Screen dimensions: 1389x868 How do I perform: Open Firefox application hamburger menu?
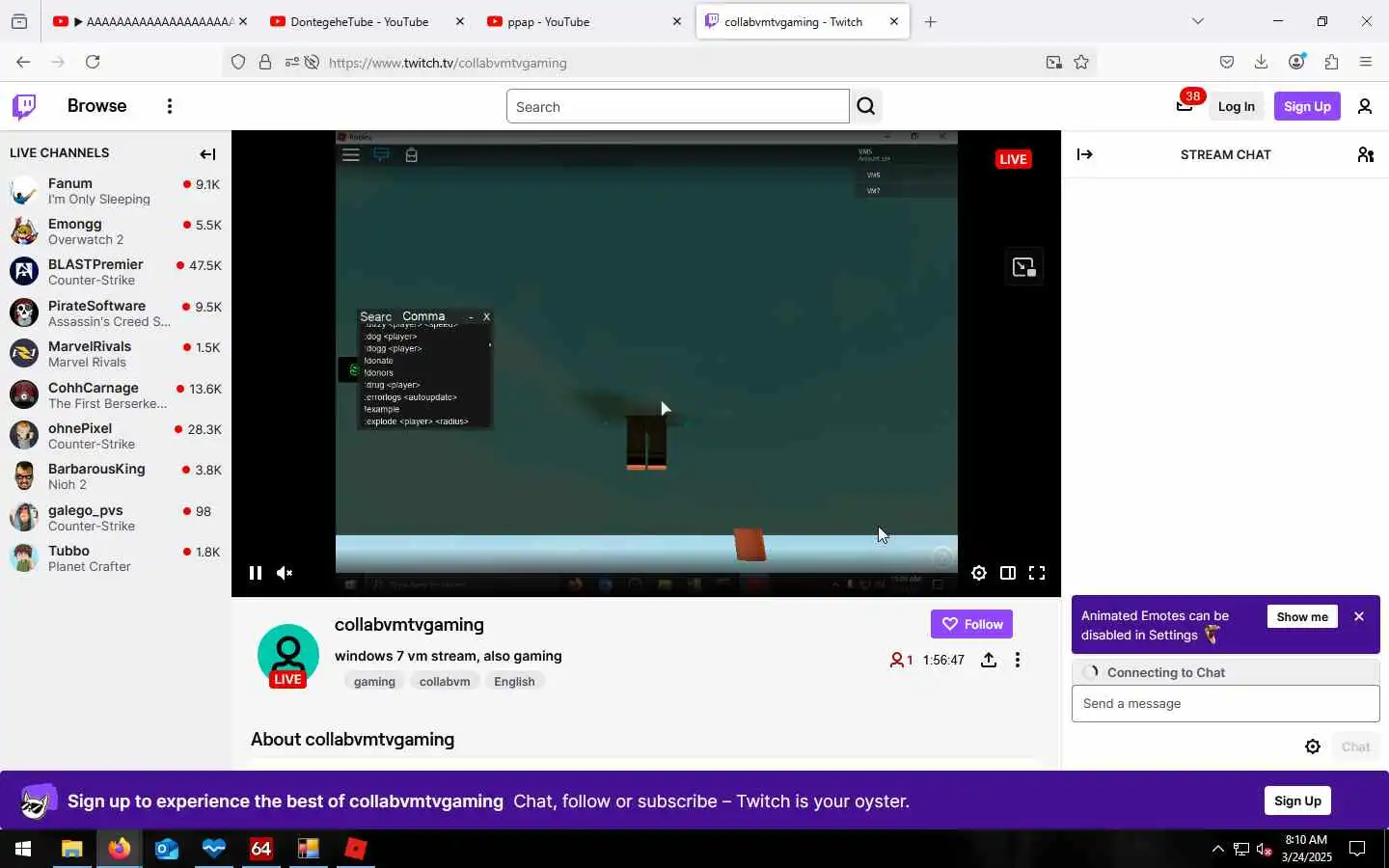(x=1366, y=62)
